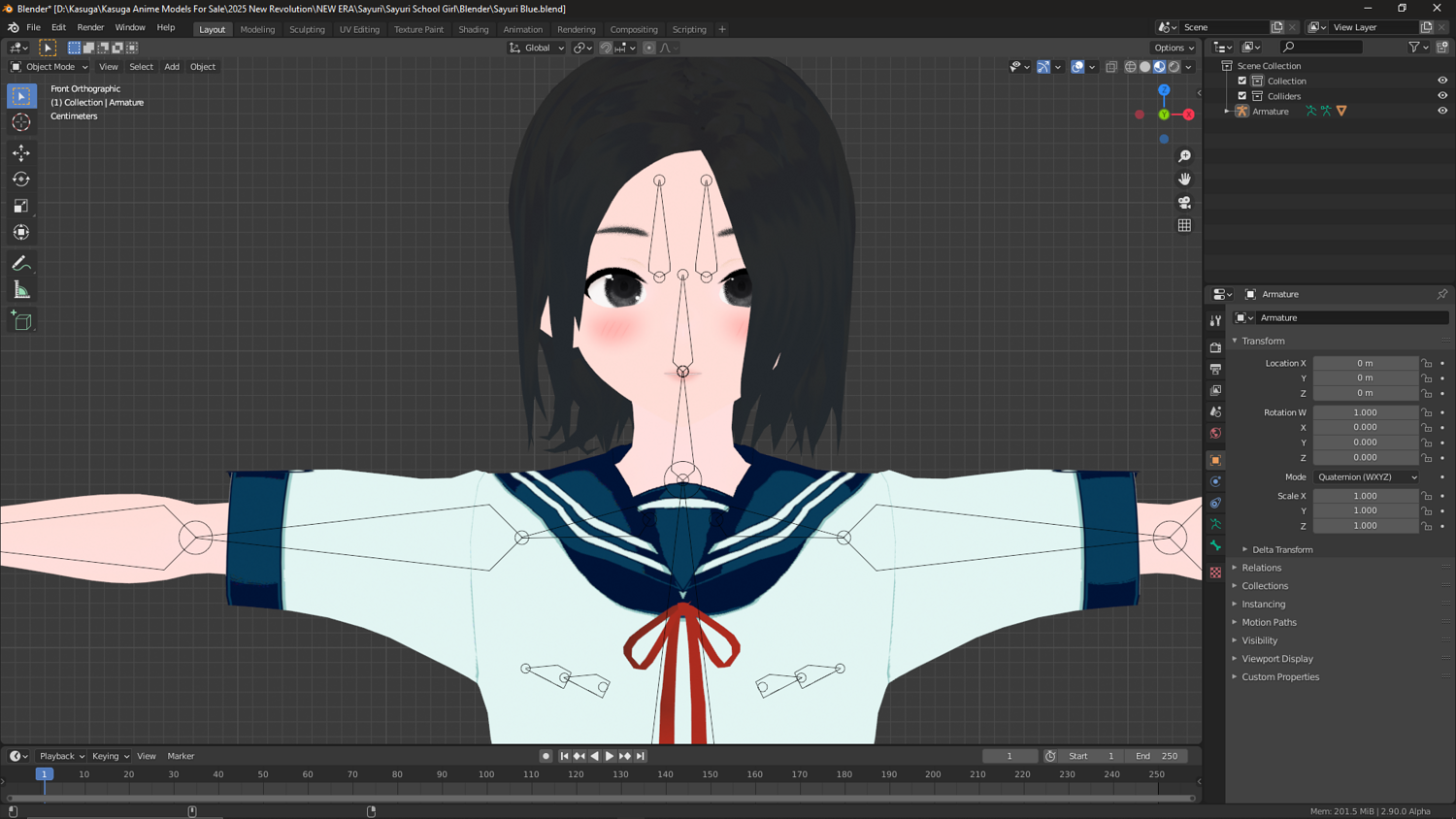Open the Physics properties tab
This screenshot has height=819, width=1456.
[x=1215, y=481]
